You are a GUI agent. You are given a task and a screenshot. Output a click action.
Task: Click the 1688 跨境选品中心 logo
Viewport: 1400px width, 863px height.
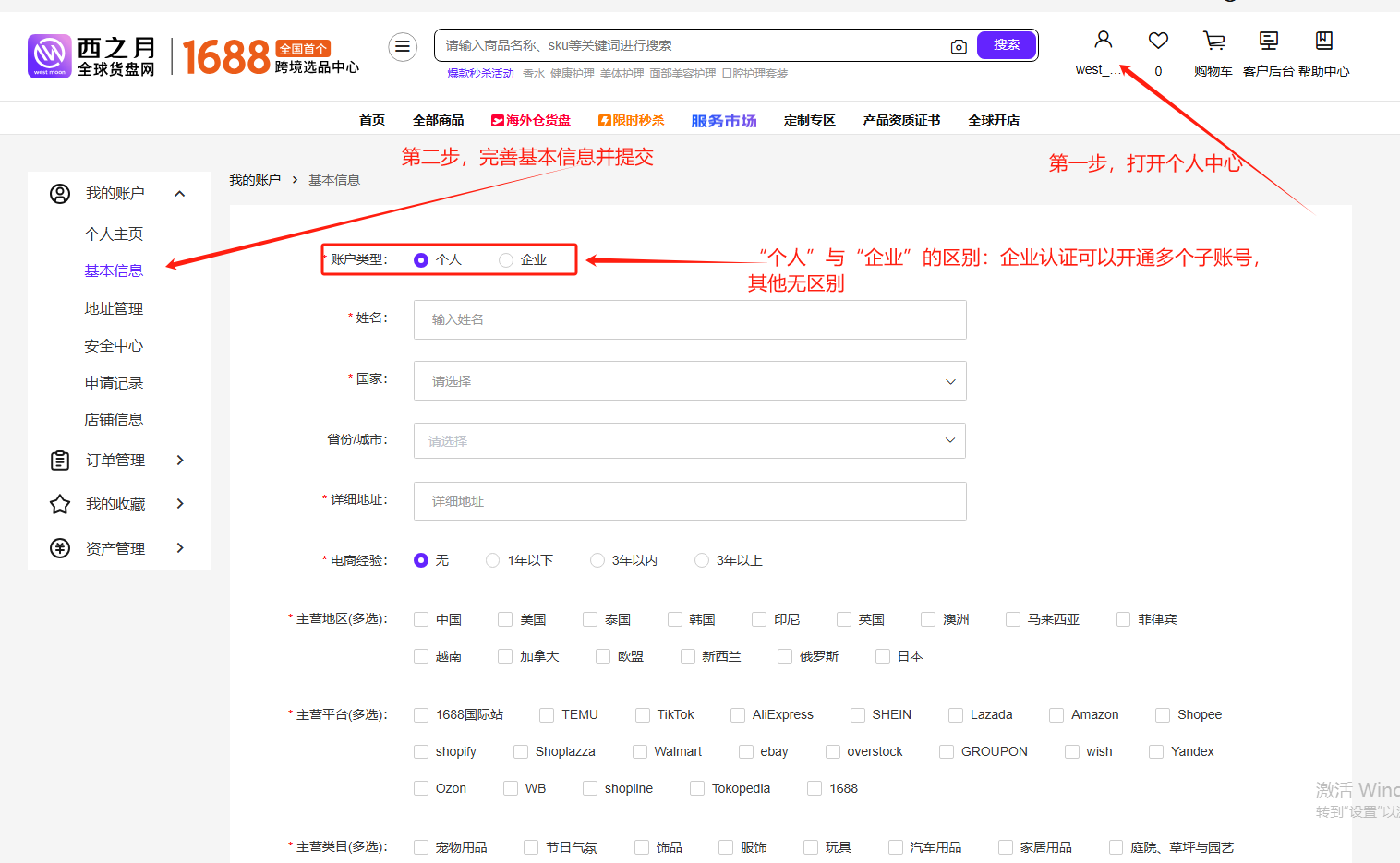click(x=271, y=57)
